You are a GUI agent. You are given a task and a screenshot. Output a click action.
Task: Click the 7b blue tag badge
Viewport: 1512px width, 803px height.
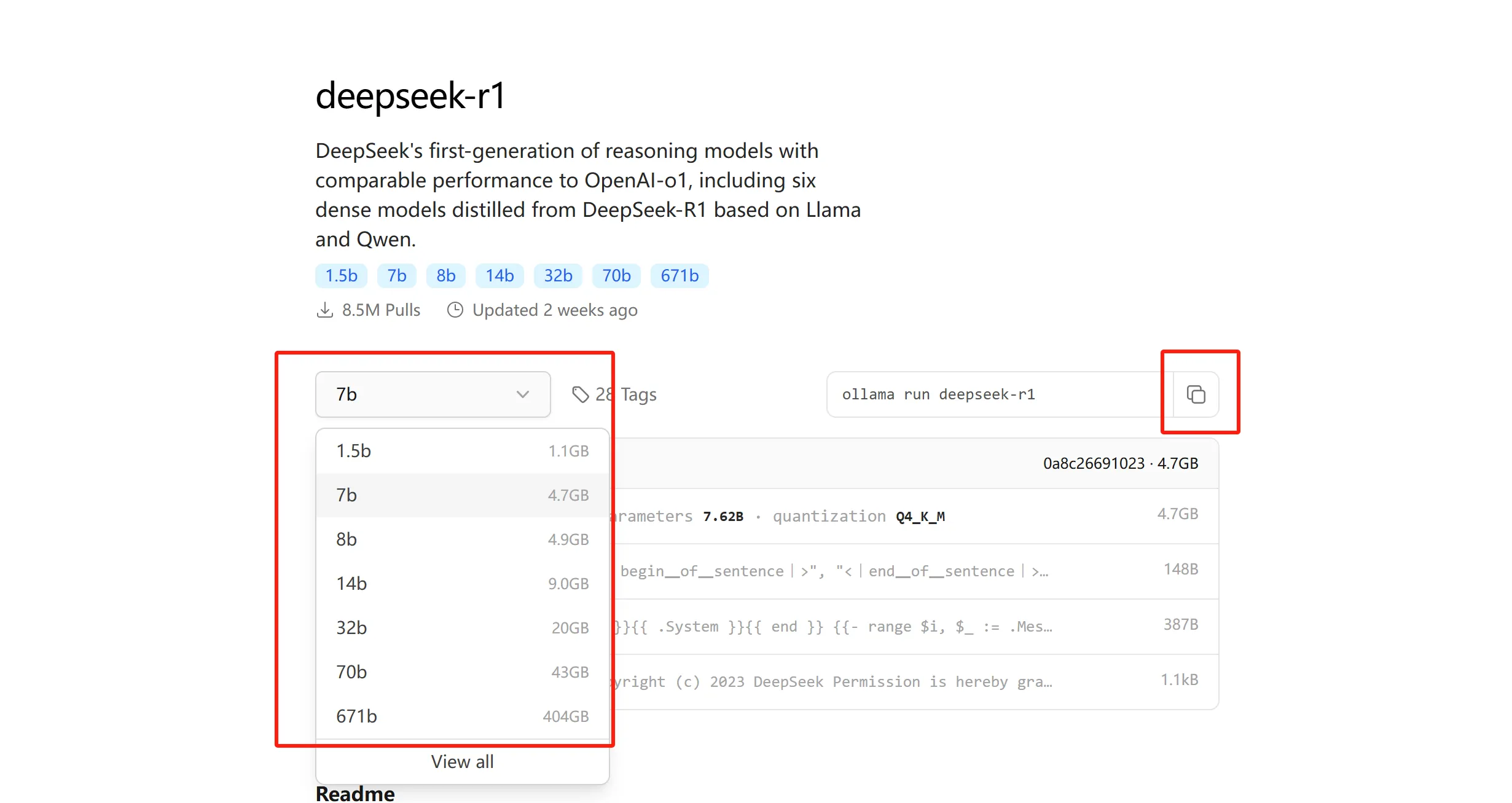pos(396,276)
